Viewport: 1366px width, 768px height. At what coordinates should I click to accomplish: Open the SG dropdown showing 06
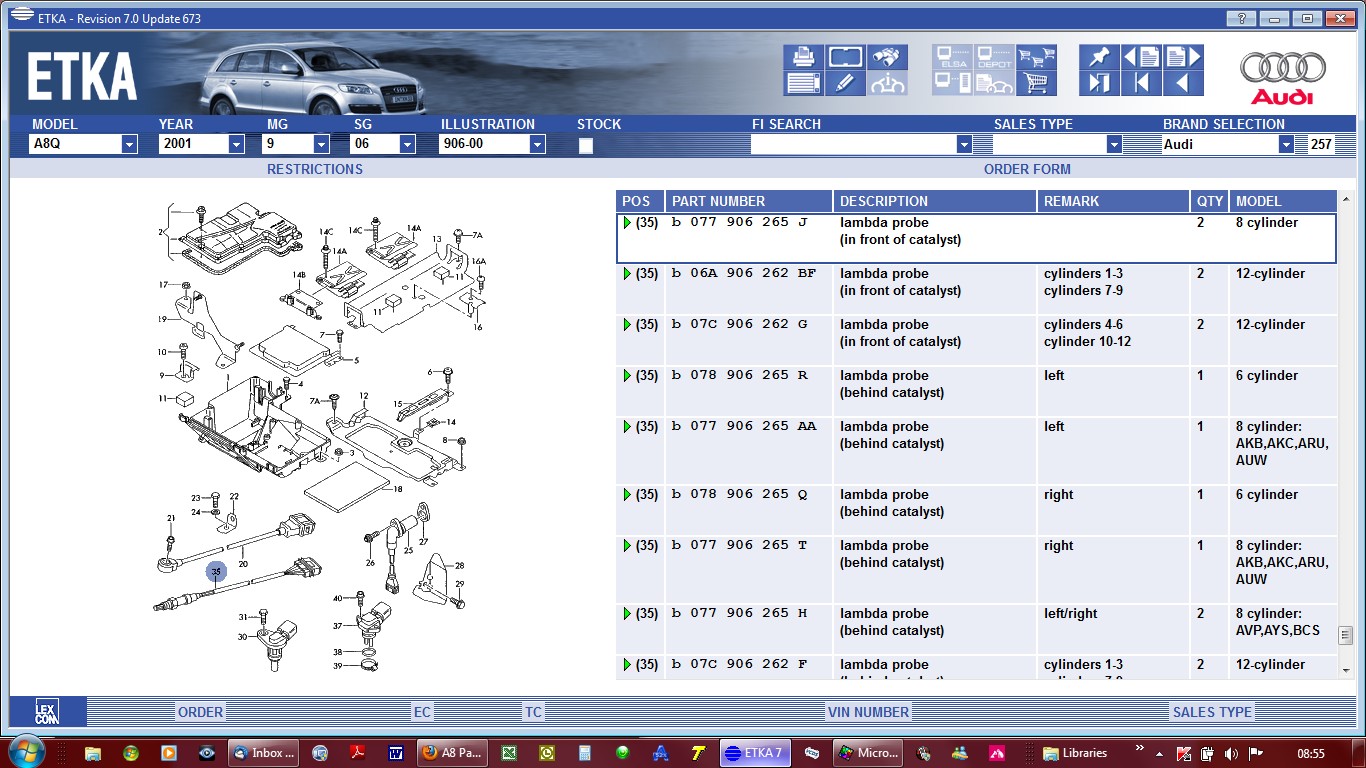[x=407, y=144]
